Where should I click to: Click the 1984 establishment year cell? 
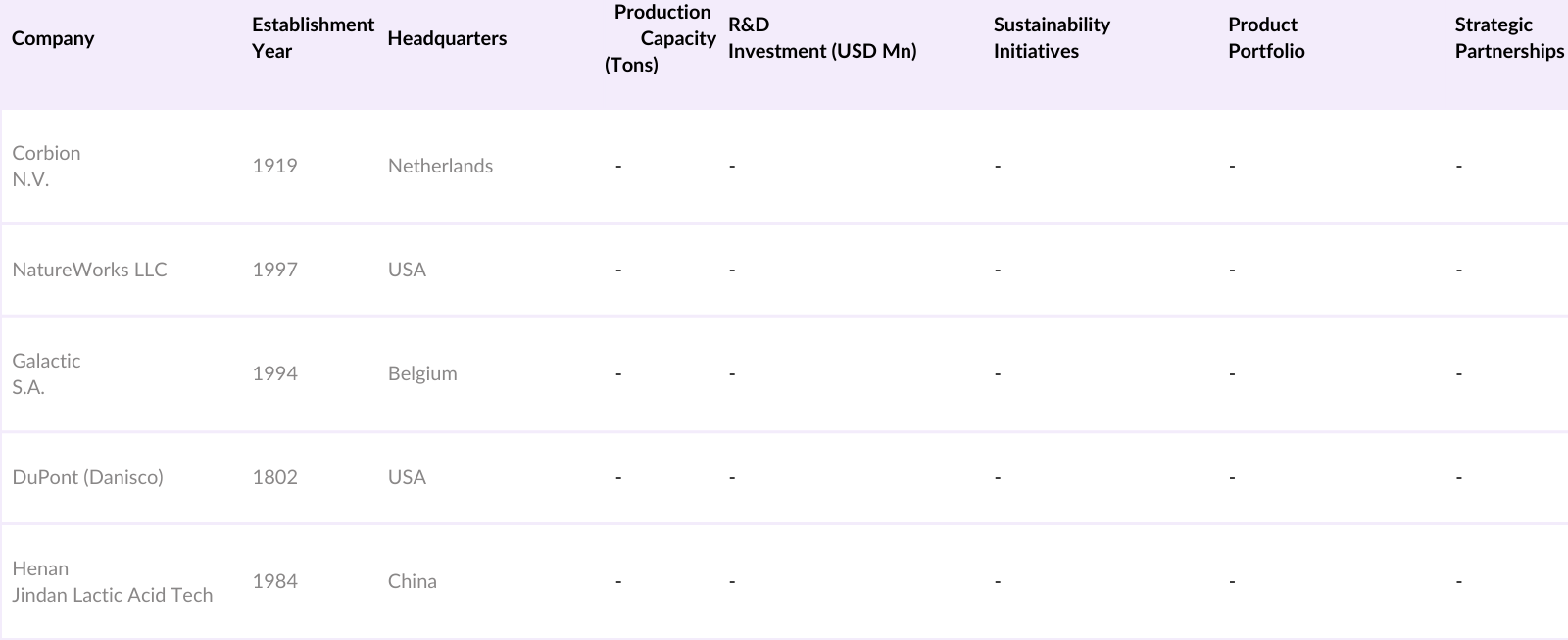click(274, 581)
